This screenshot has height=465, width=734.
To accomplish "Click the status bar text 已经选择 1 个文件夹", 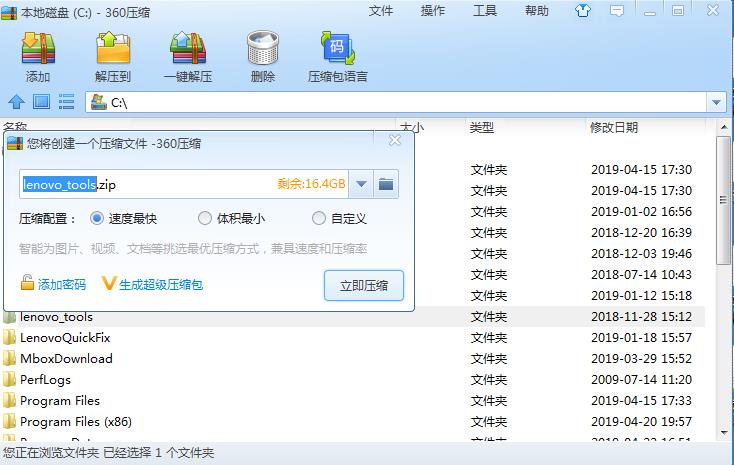I will click(x=159, y=453).
